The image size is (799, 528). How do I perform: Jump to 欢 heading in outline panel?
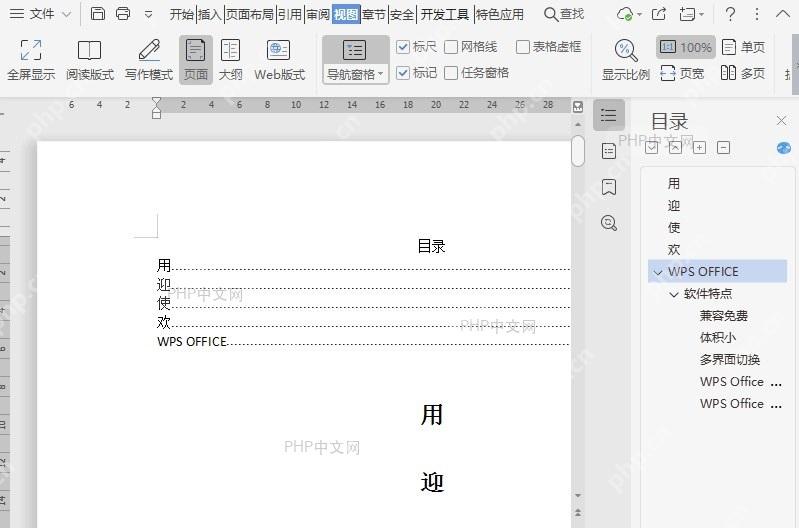point(674,250)
